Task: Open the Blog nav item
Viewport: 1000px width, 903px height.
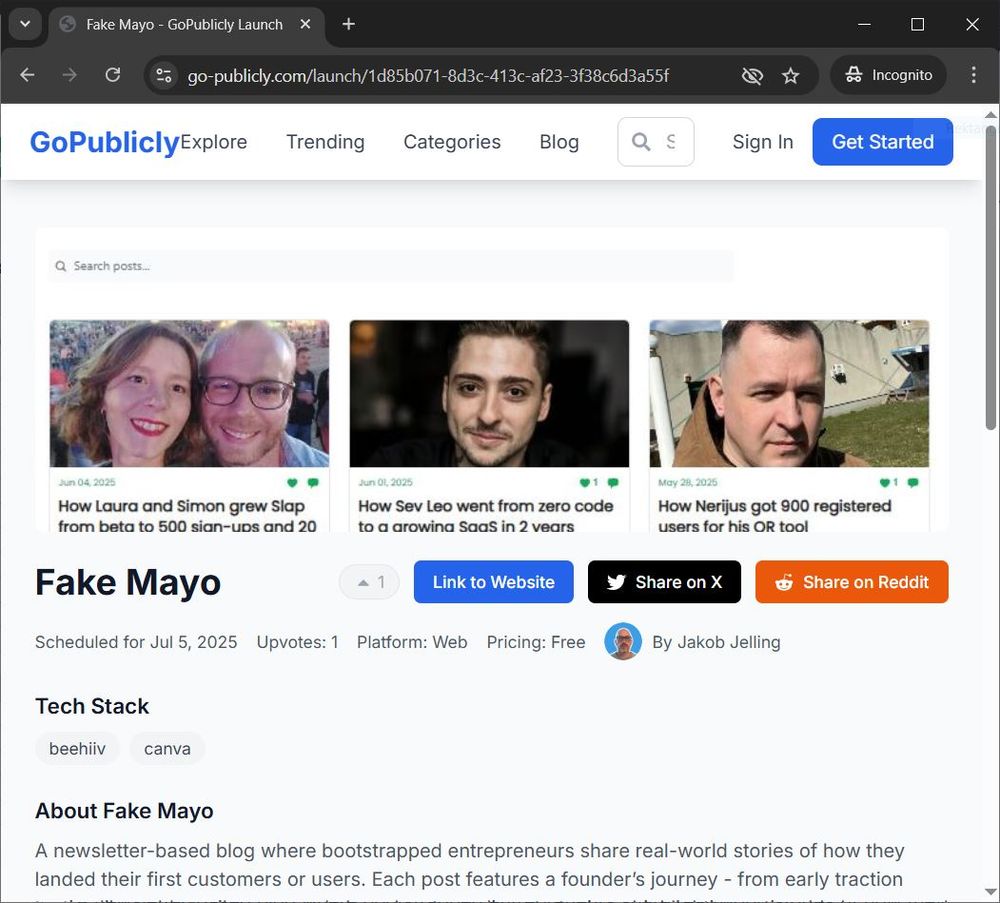Action: click(x=559, y=142)
